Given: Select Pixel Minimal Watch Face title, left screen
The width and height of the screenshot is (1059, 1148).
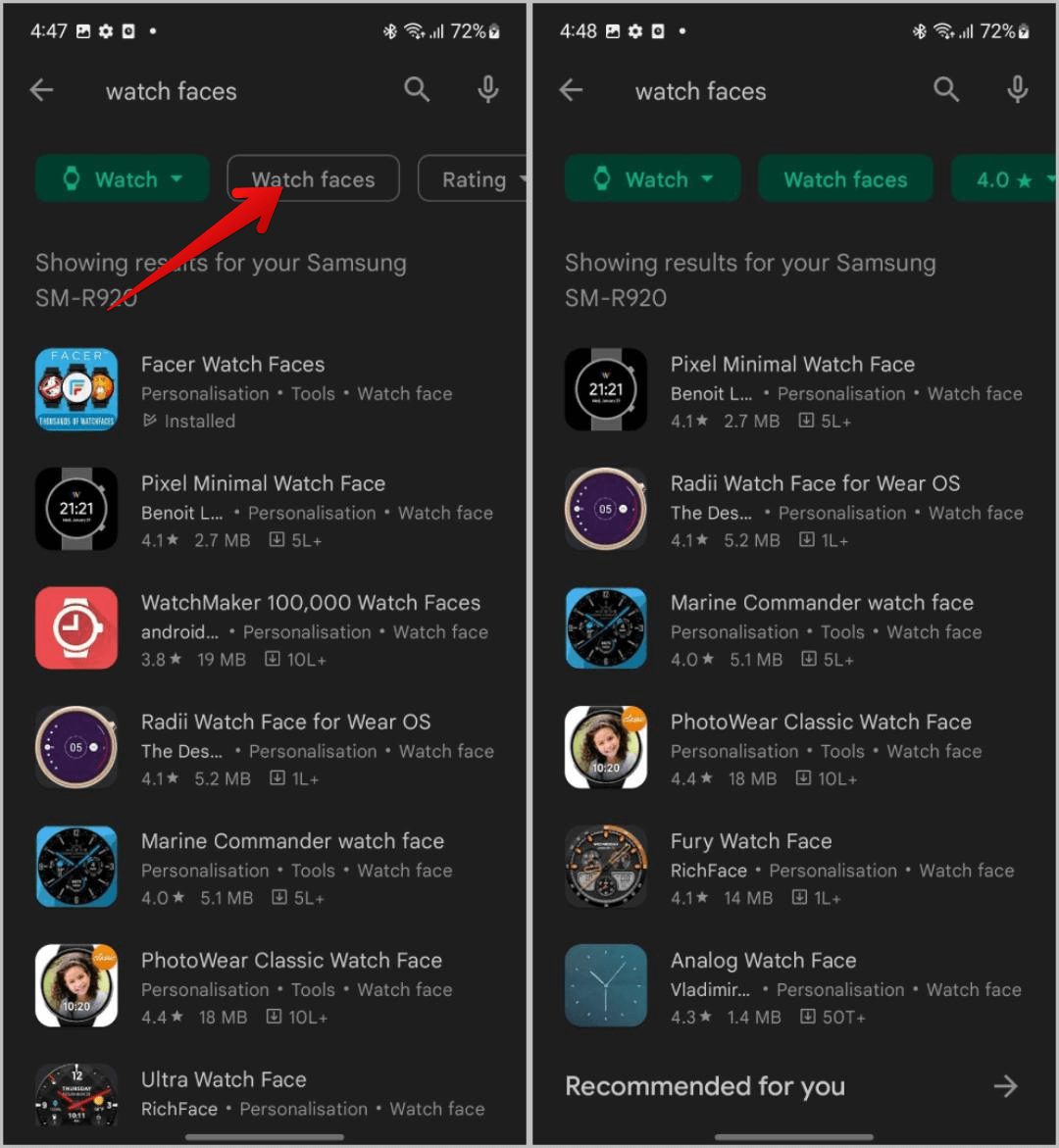Looking at the screenshot, I should (263, 483).
